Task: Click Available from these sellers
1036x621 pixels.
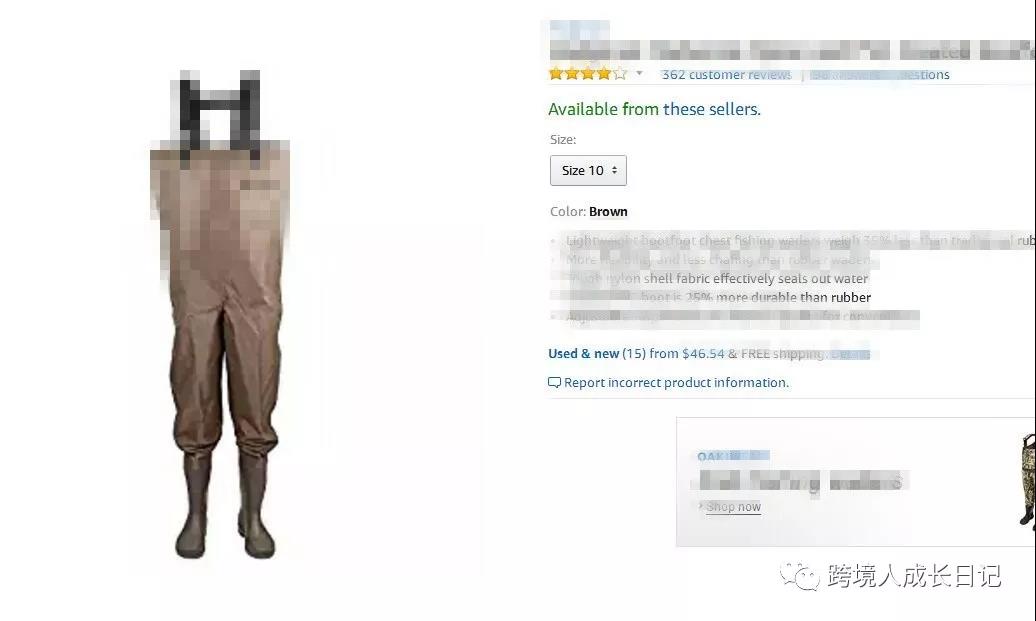Action: [654, 109]
